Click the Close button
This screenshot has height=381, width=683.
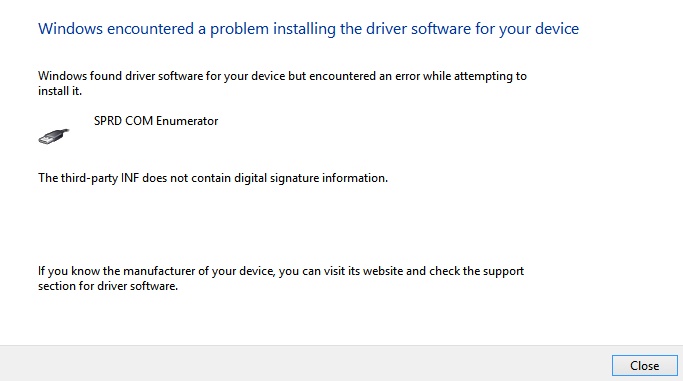click(x=645, y=365)
